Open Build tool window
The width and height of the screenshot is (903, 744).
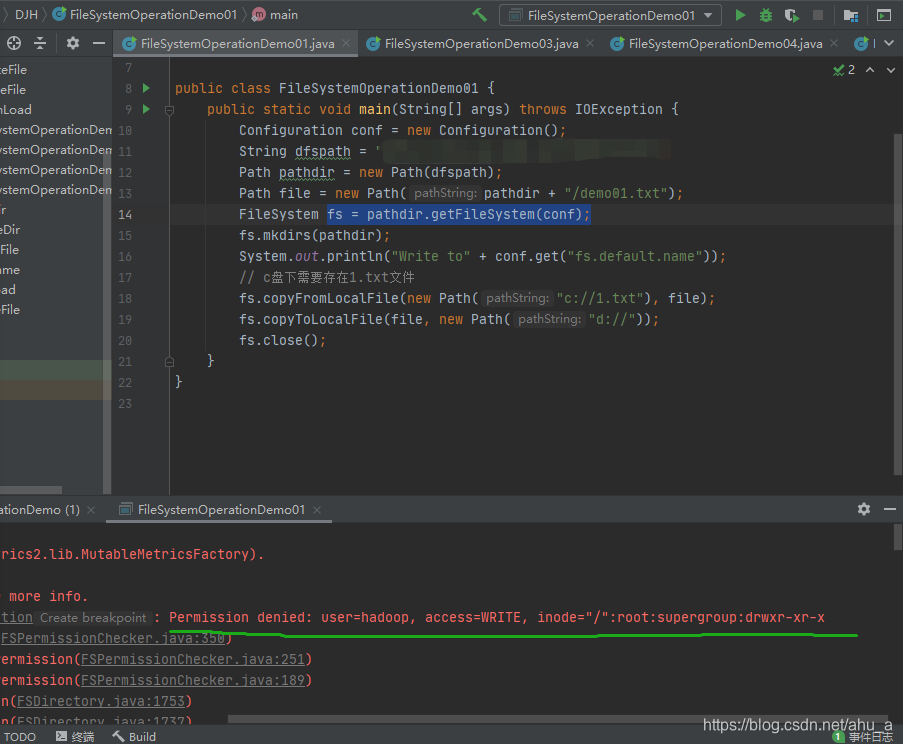[134, 737]
